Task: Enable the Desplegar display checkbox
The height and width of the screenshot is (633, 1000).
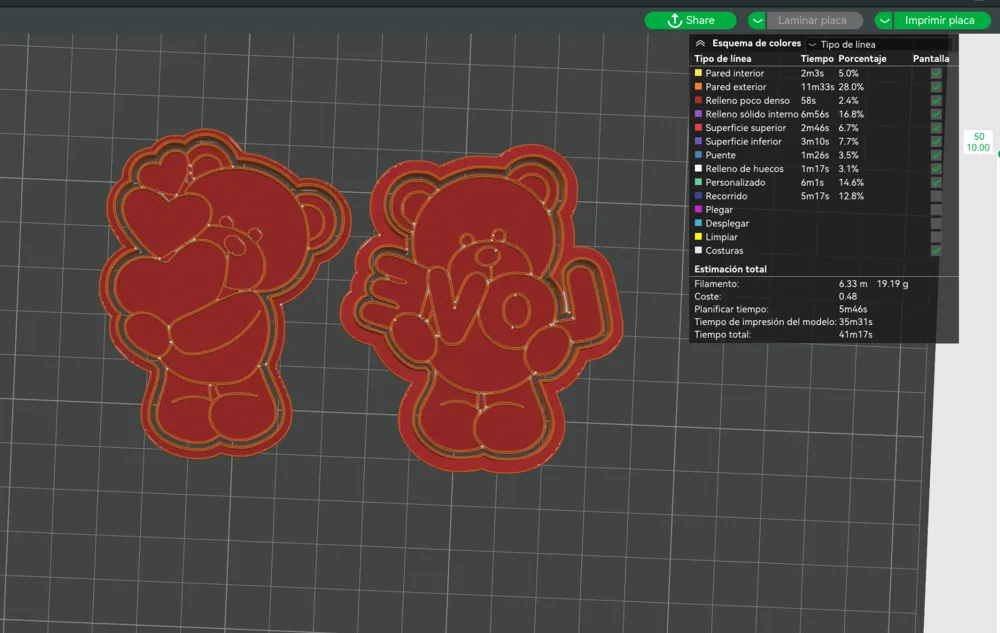Action: pos(936,223)
